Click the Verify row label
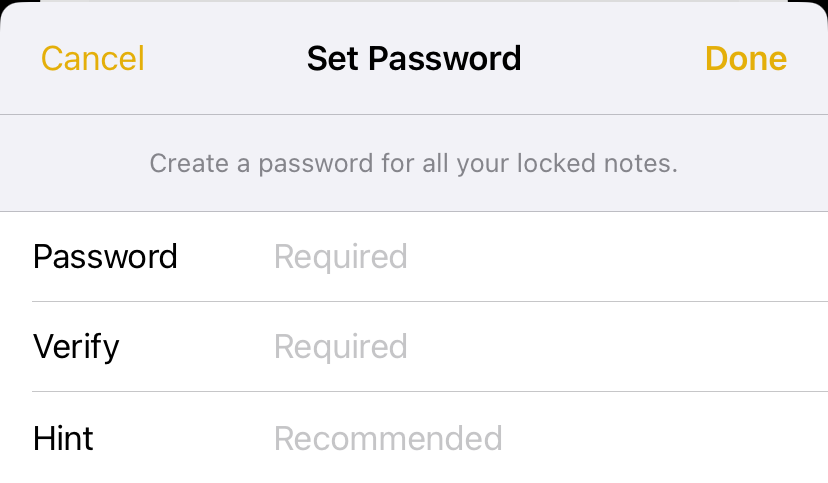The image size is (828, 483). pyautogui.click(x=76, y=347)
